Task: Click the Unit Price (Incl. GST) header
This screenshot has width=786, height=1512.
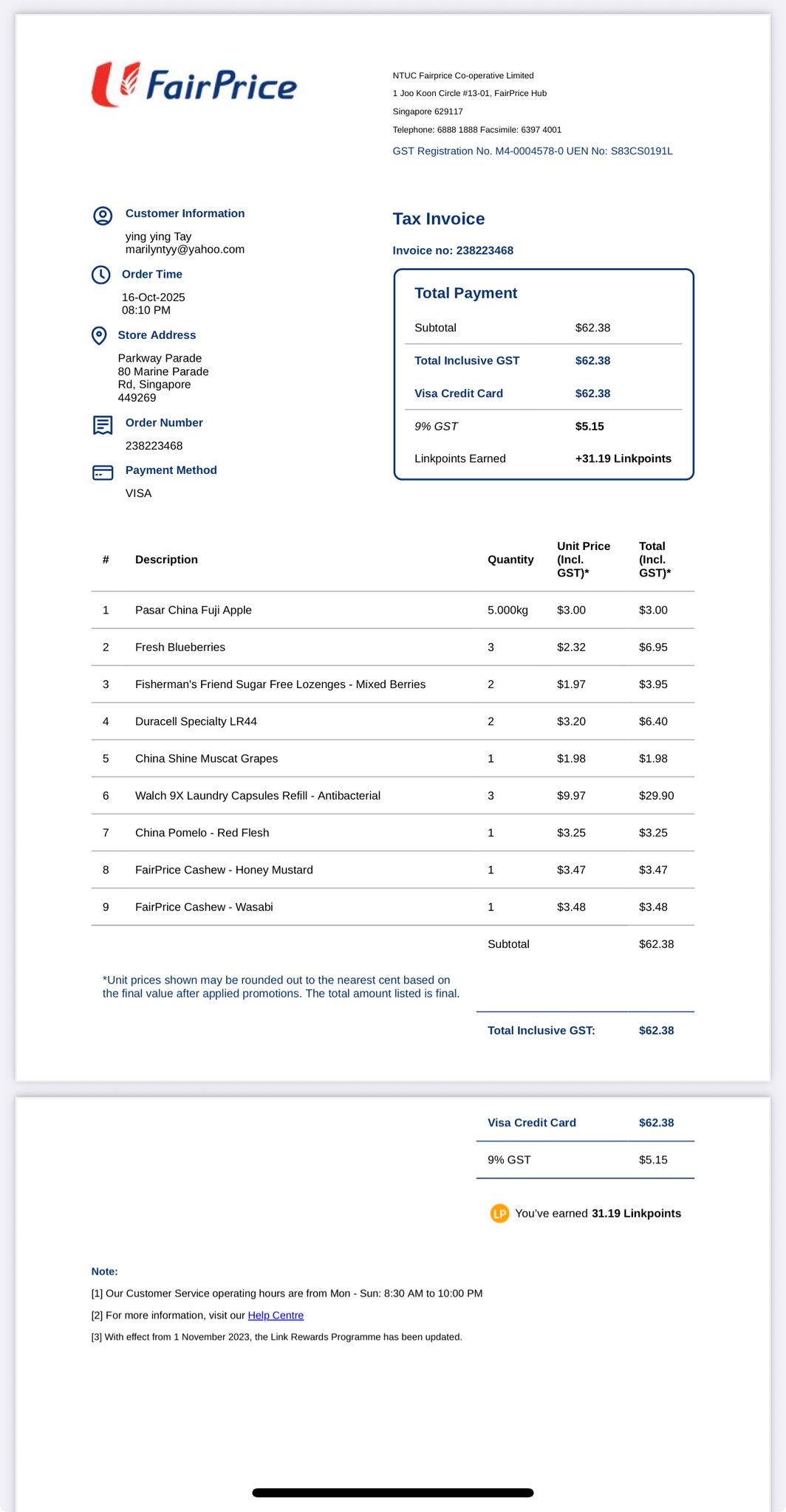Action: [x=584, y=560]
